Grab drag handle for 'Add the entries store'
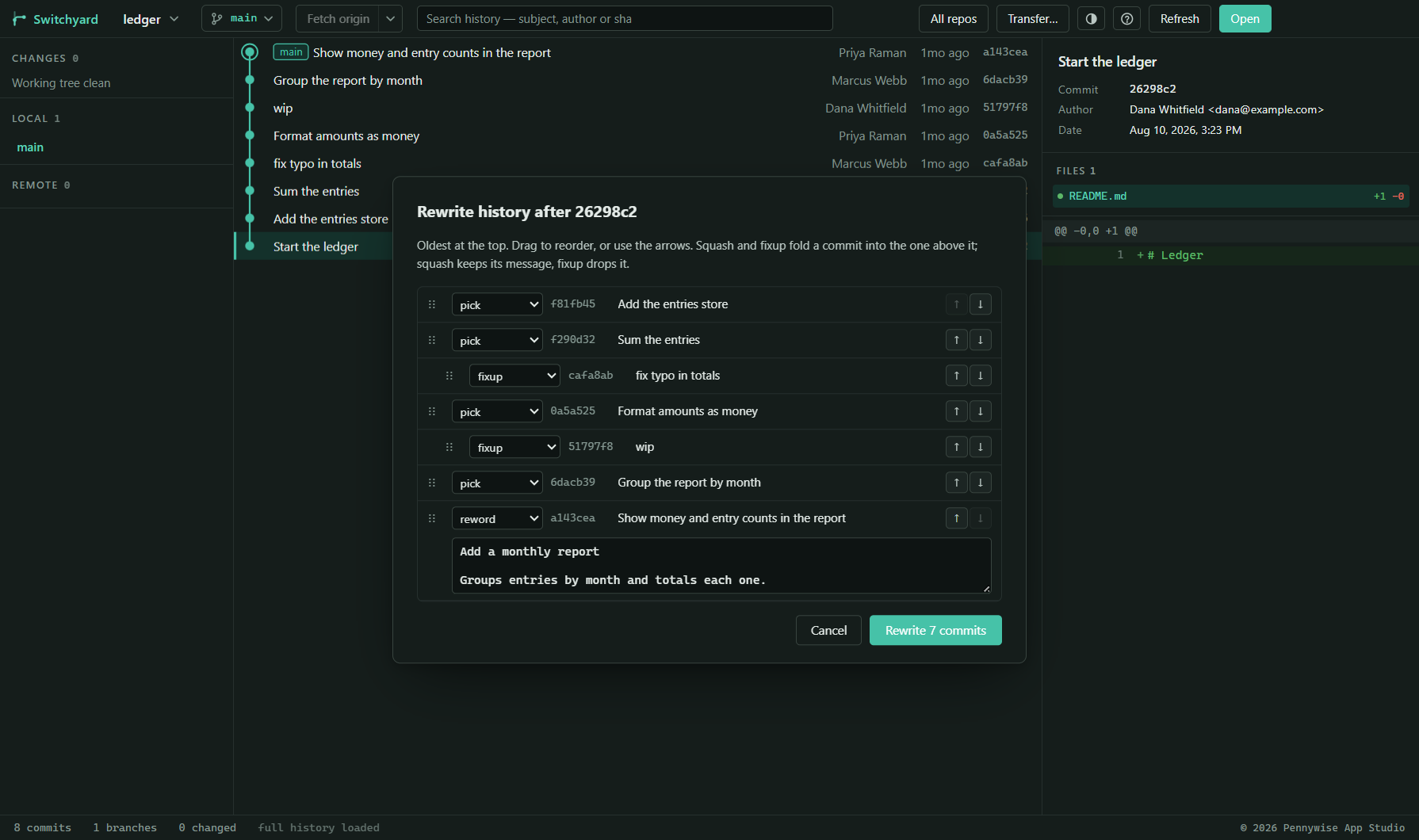The height and width of the screenshot is (840, 1419). (432, 304)
